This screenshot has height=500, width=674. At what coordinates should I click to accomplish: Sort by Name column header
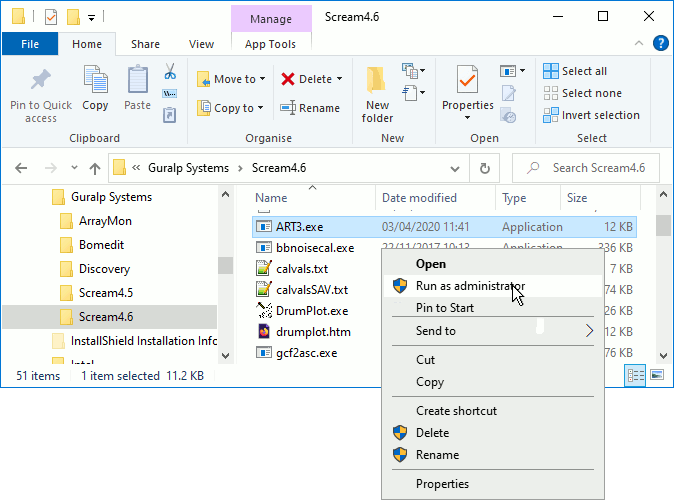(x=271, y=198)
